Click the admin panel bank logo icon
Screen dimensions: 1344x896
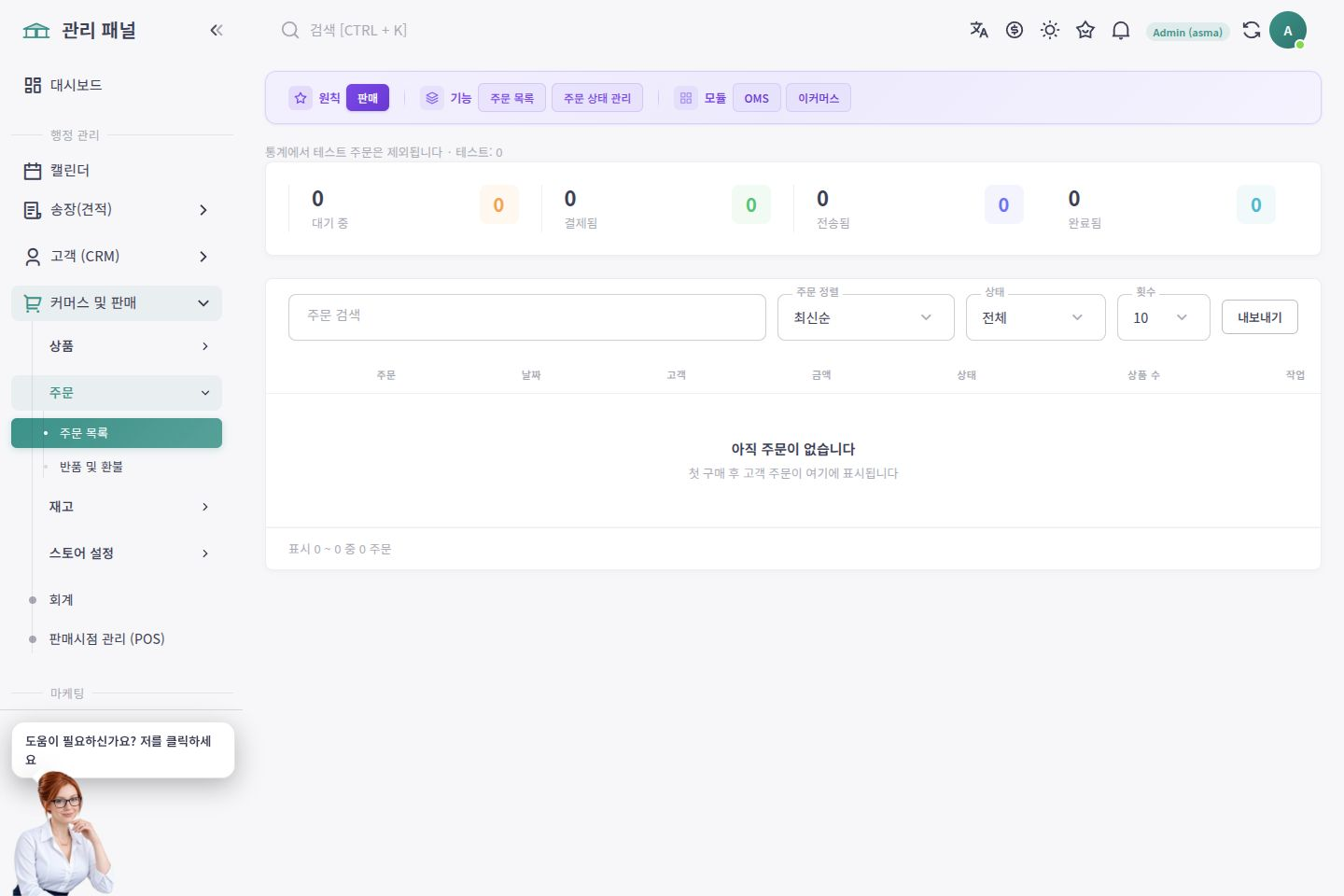[36, 31]
